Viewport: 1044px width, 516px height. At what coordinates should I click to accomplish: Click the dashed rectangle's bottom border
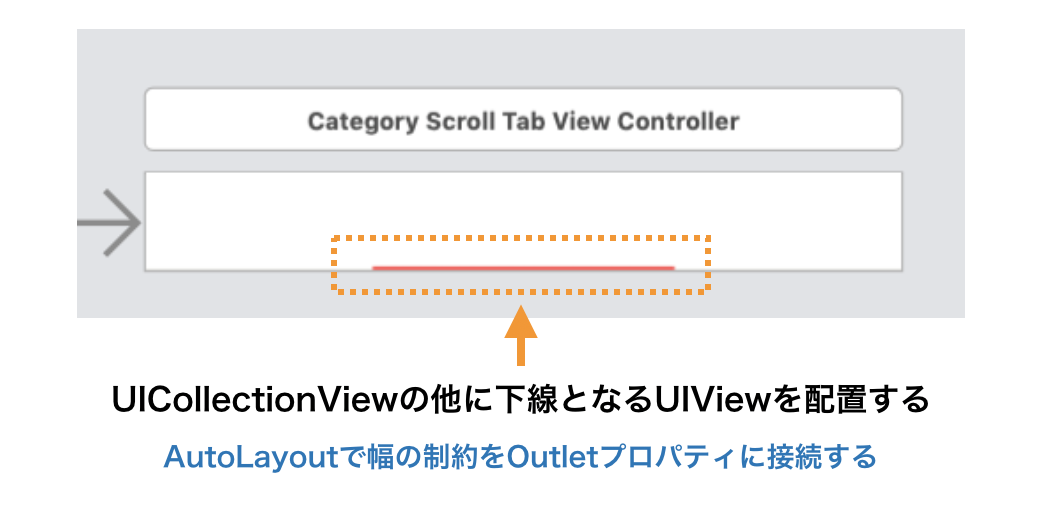click(x=521, y=292)
